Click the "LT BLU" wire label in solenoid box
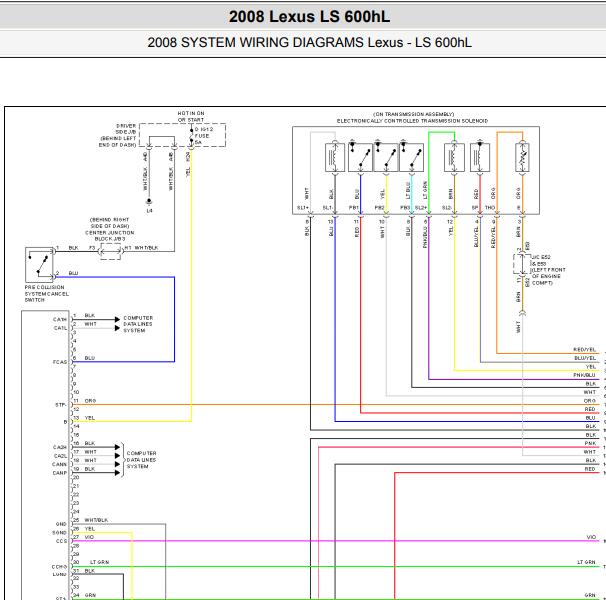Screen dimensions: 606x600 (x=407, y=191)
